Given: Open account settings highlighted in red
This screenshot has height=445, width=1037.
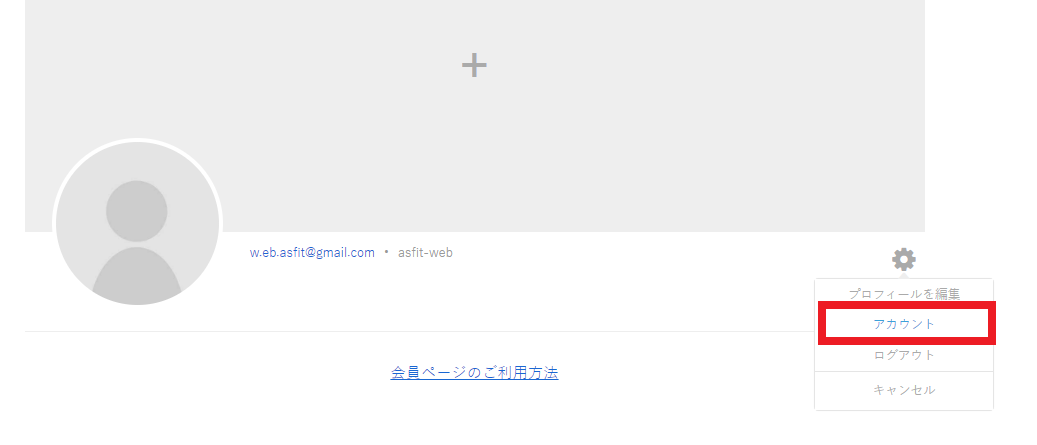Looking at the screenshot, I should (904, 324).
